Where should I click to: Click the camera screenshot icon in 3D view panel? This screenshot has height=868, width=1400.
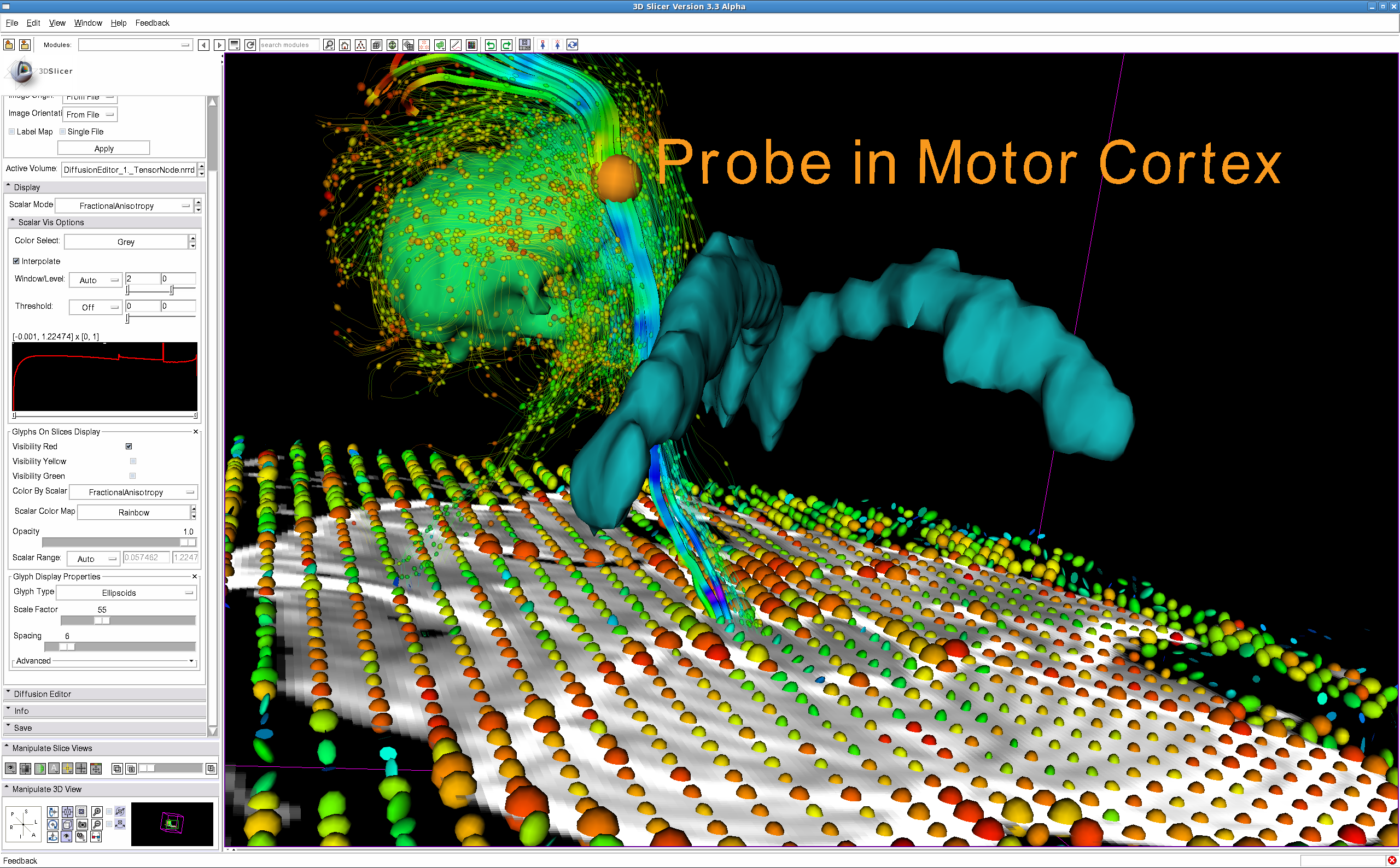(82, 824)
